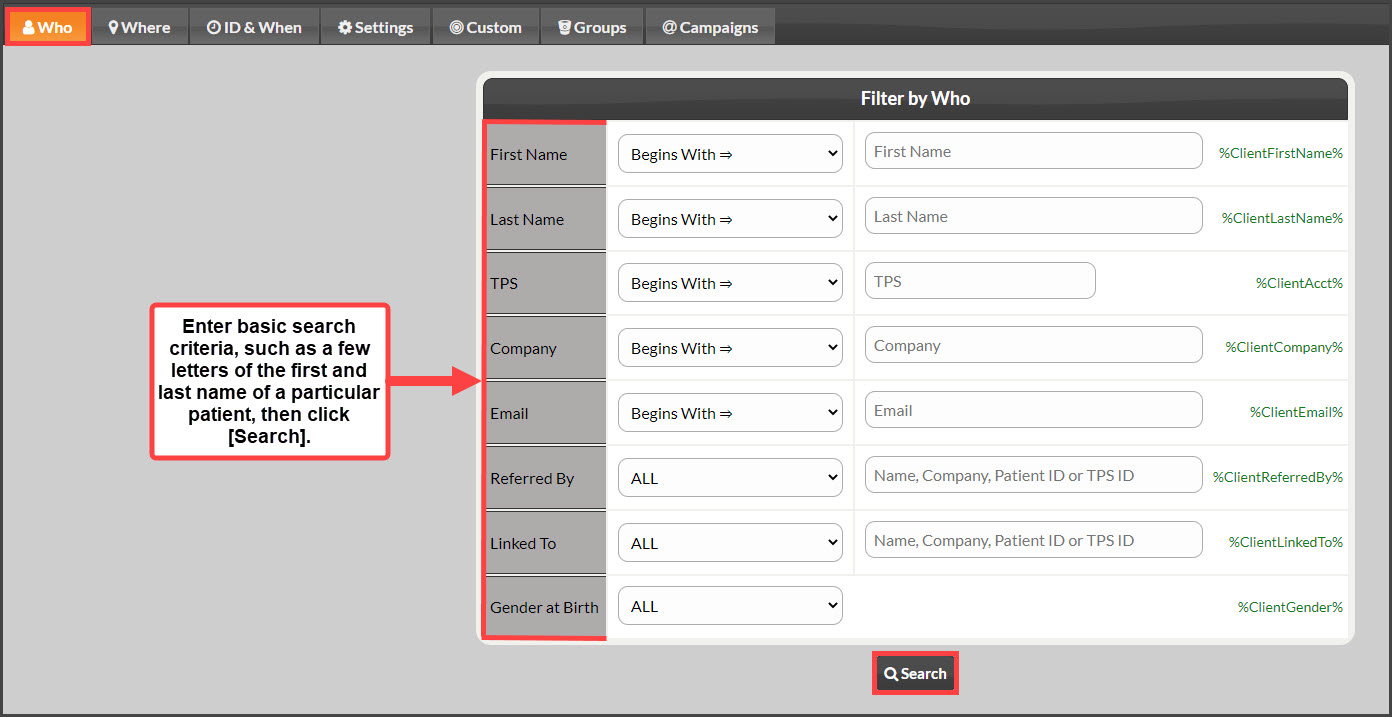Click the %ClientAcct% merge tag
The image size is (1392, 717).
coord(1299,283)
